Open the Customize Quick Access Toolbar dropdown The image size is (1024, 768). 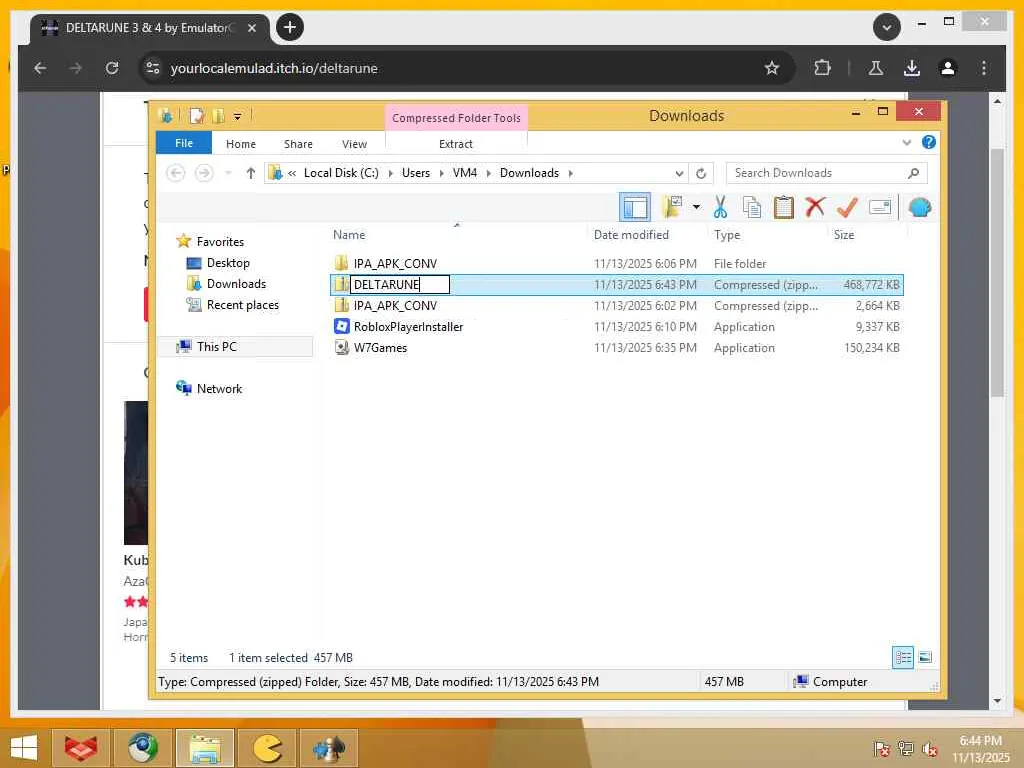237,117
